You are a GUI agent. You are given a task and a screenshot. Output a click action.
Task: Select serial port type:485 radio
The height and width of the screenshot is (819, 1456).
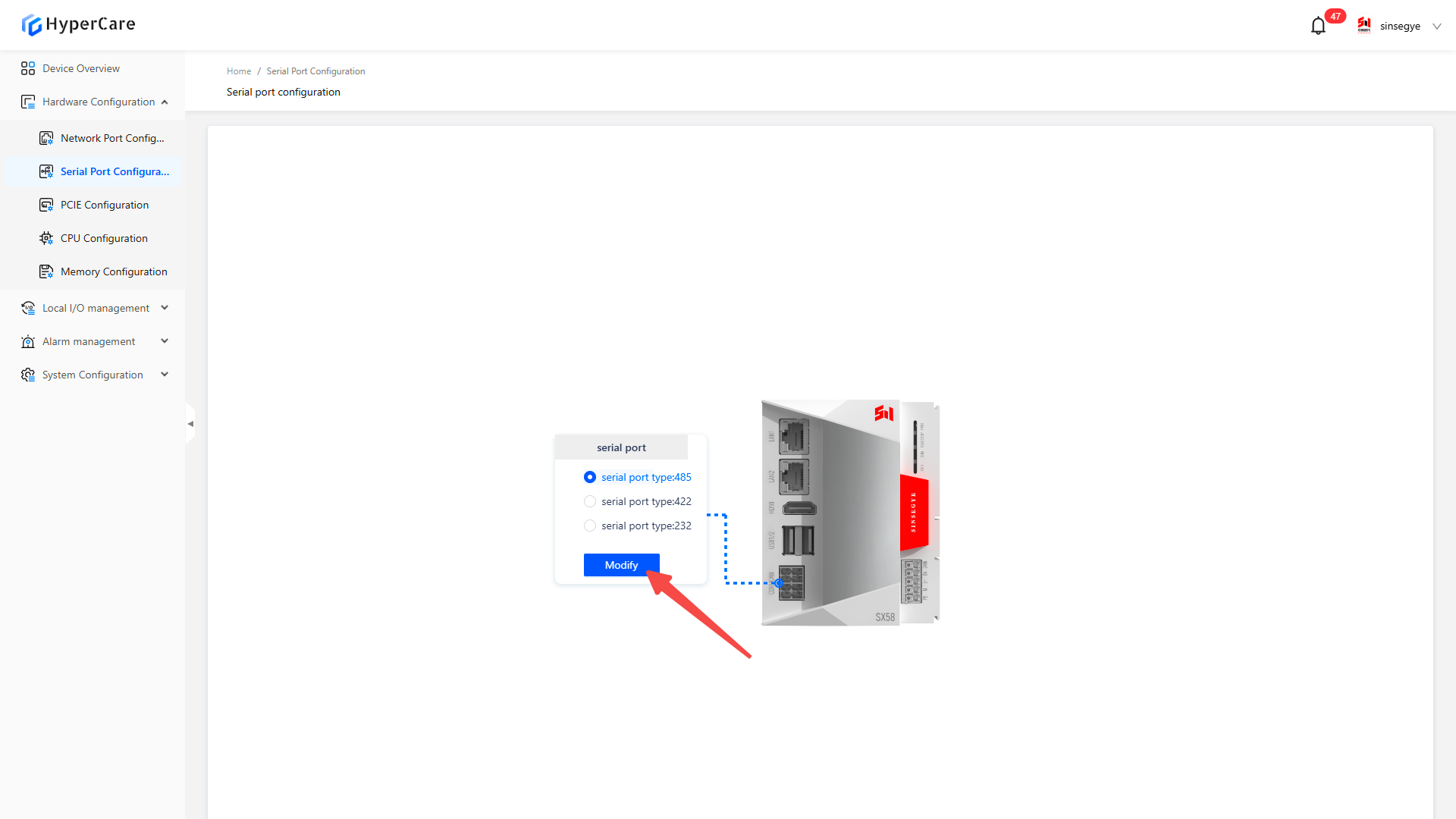pyautogui.click(x=590, y=477)
